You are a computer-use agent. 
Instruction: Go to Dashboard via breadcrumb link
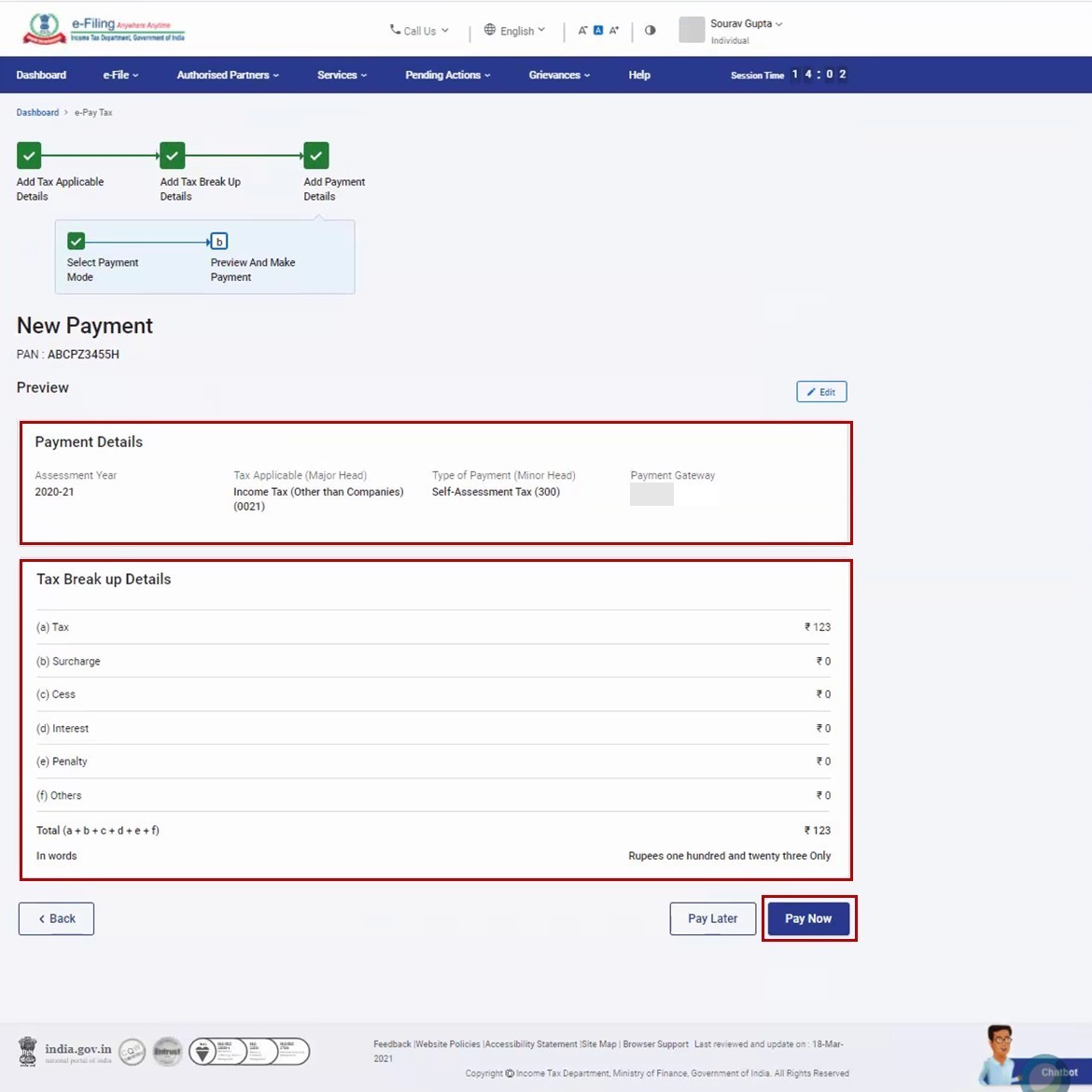click(x=37, y=112)
